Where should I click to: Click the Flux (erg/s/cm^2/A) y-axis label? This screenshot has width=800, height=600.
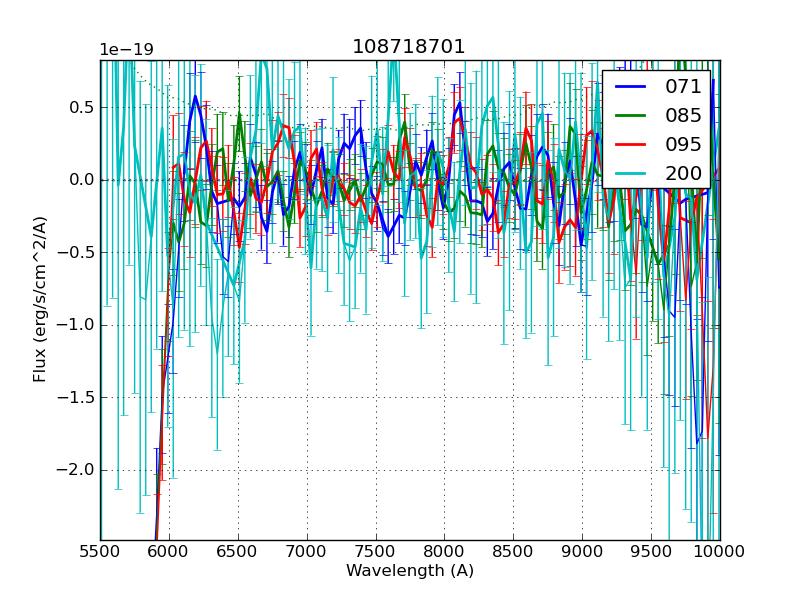click(40, 299)
